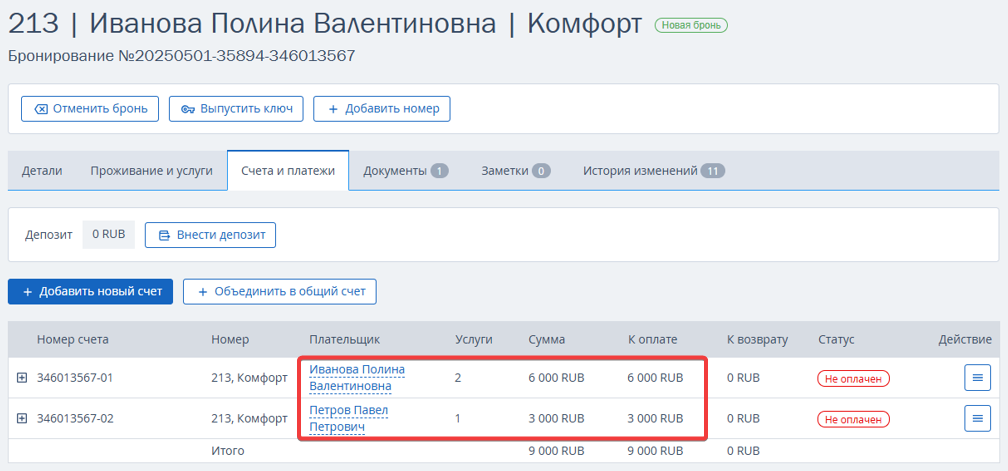Image resolution: width=1008 pixels, height=471 pixels.
Task: Click the history count badge 11
Action: (x=713, y=171)
